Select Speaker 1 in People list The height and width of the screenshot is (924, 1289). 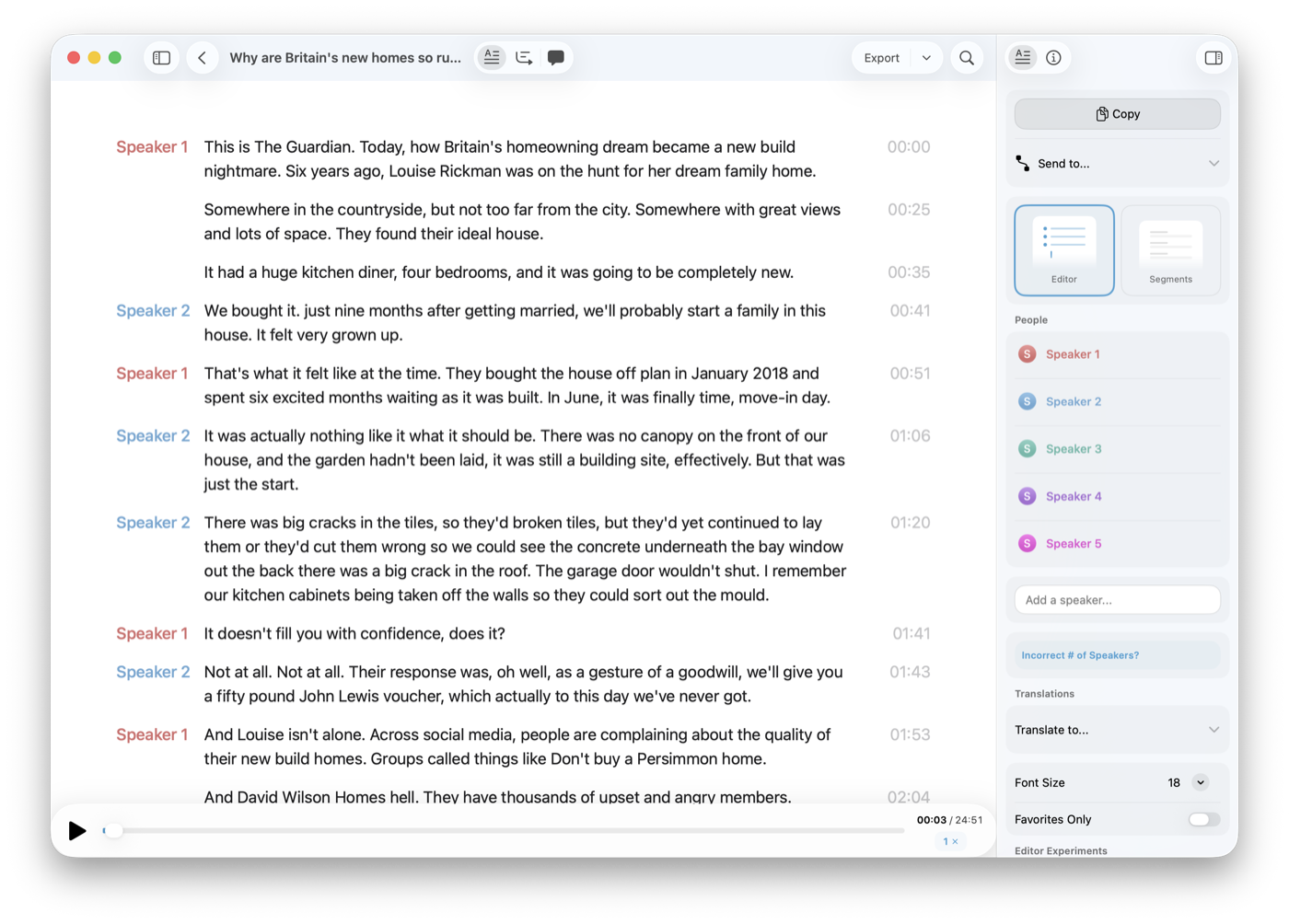coord(1118,354)
